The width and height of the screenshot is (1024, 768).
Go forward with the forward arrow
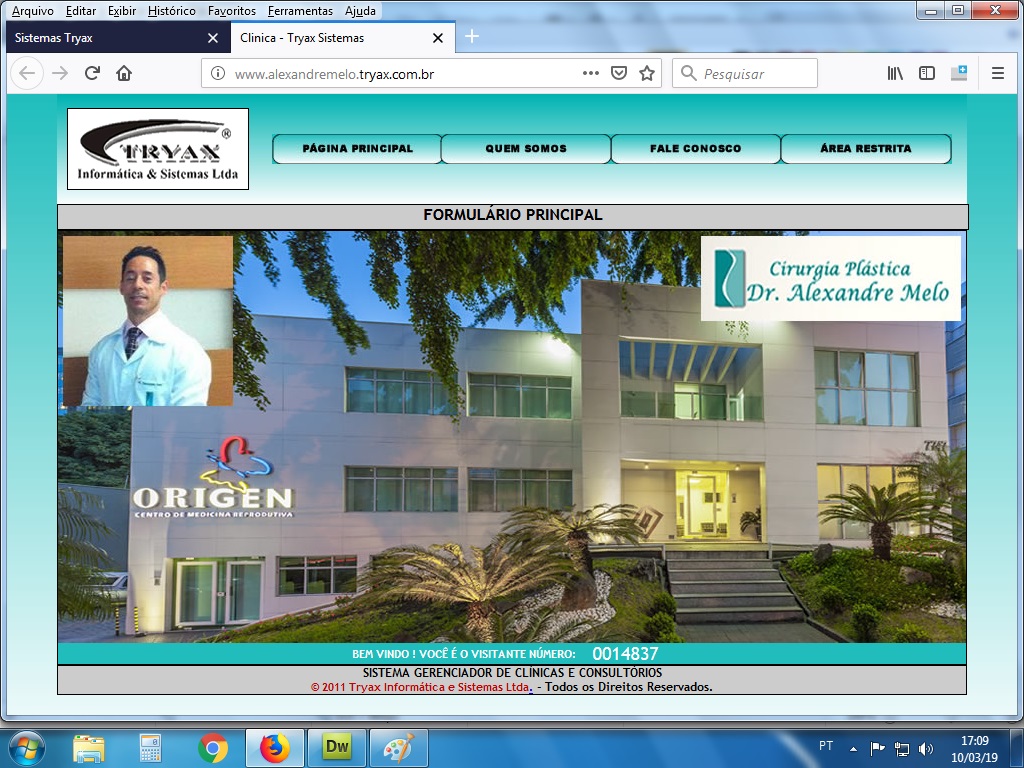tap(60, 73)
